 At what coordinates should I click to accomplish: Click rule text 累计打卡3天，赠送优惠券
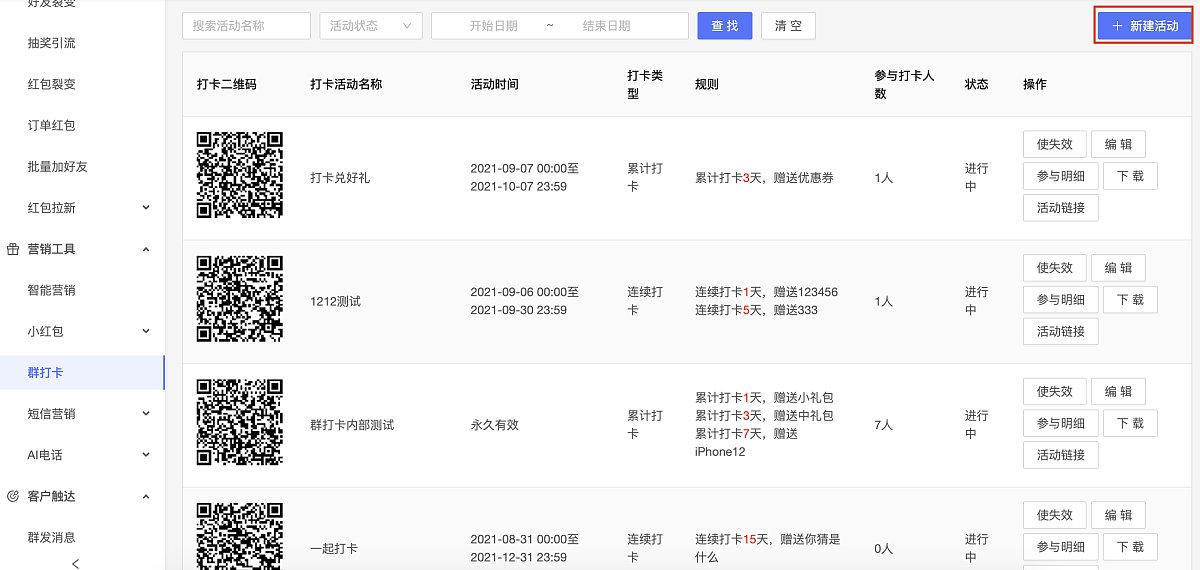(764, 178)
